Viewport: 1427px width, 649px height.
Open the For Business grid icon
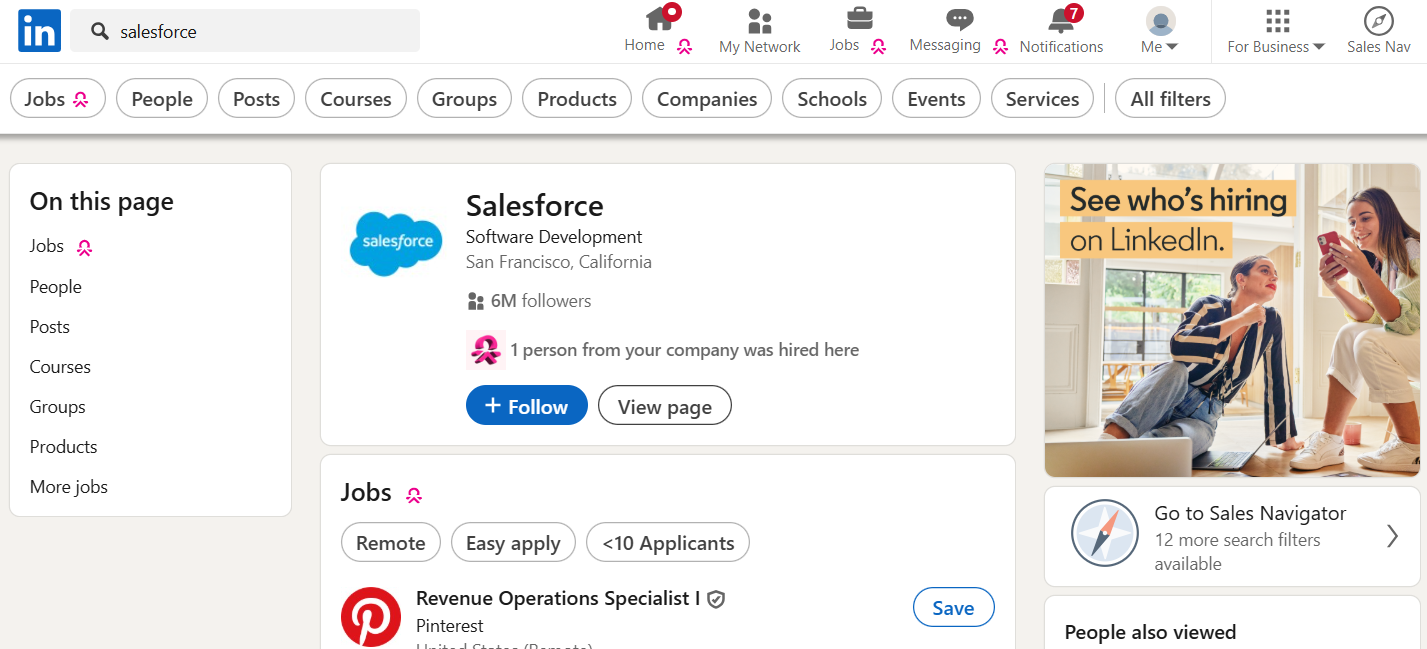coord(1277,20)
